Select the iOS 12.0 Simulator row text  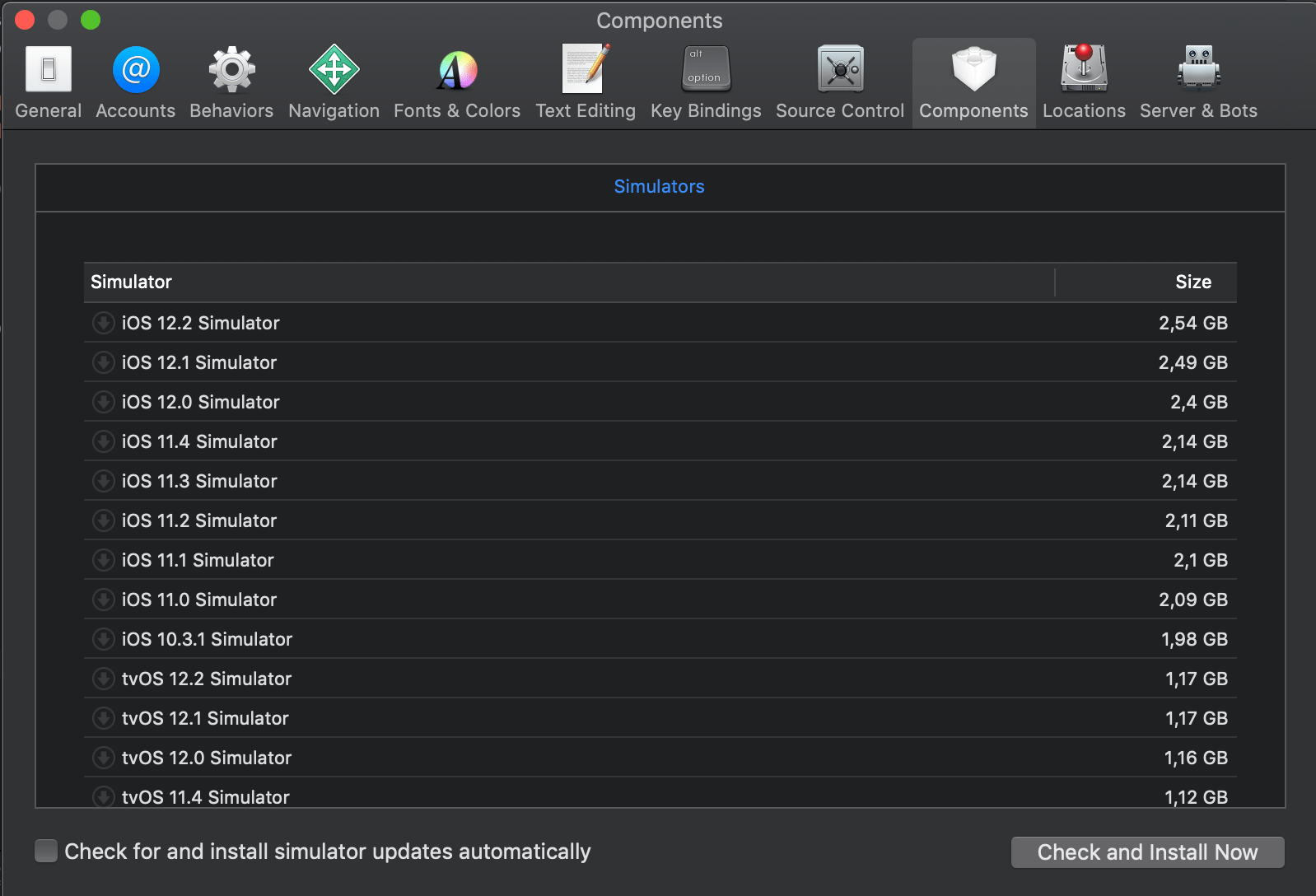coord(201,402)
